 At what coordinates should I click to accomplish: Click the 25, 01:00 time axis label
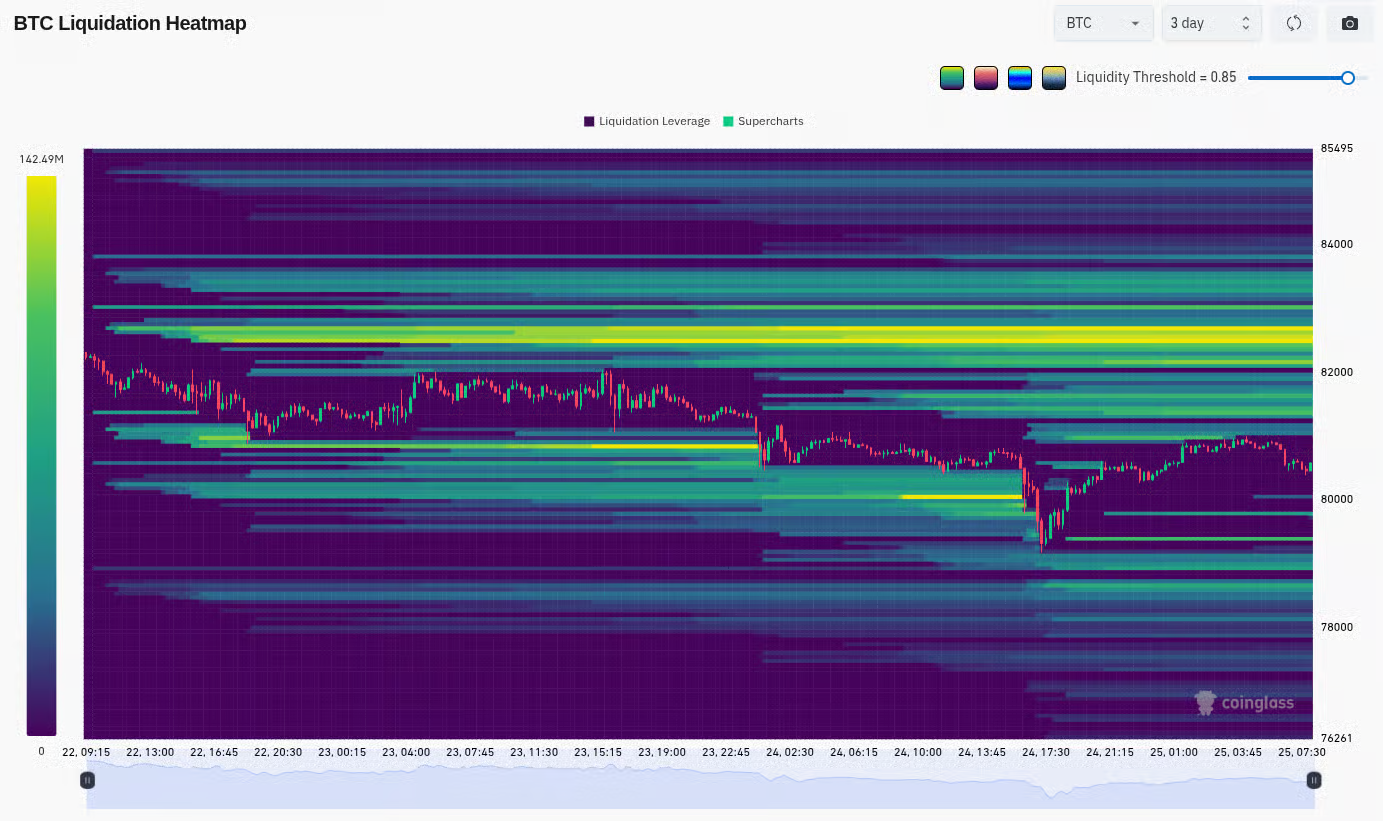[1174, 752]
